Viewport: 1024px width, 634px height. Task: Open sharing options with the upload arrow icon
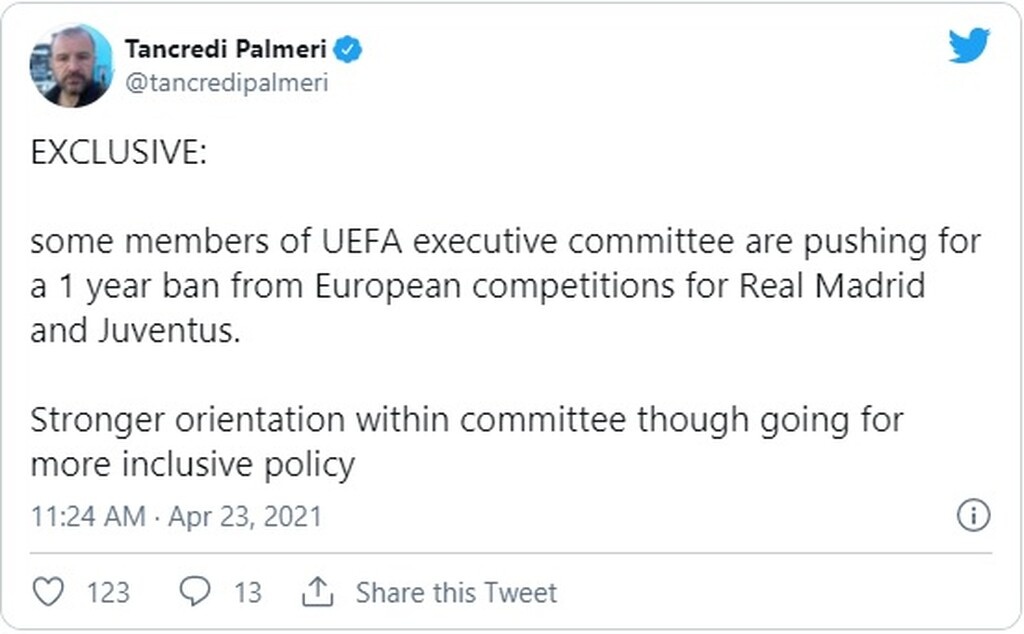[x=318, y=592]
